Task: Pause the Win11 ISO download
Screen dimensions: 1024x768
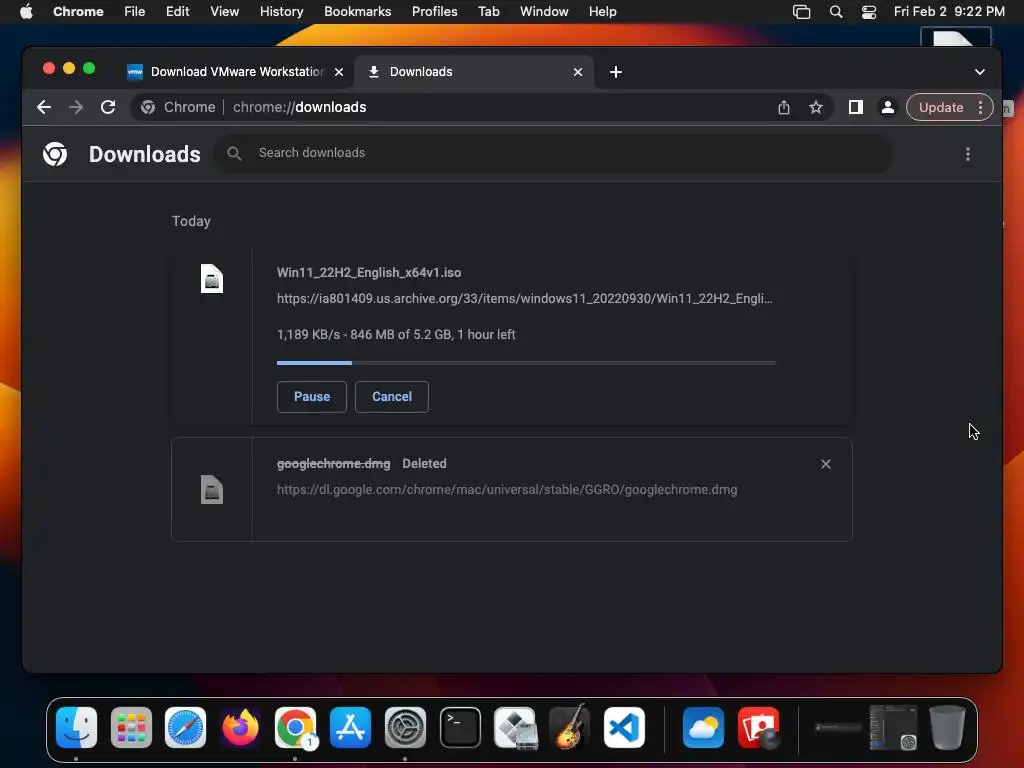Action: (312, 396)
